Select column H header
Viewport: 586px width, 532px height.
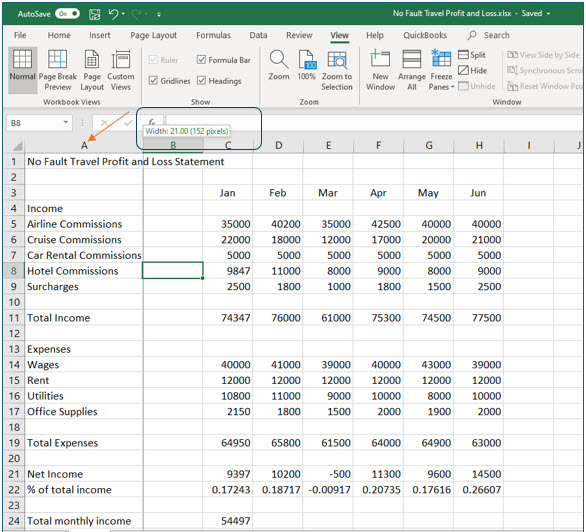[479, 145]
